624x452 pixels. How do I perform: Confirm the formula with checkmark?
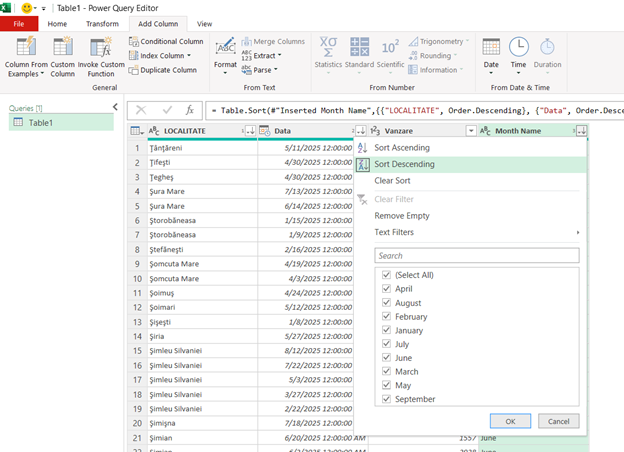point(168,110)
